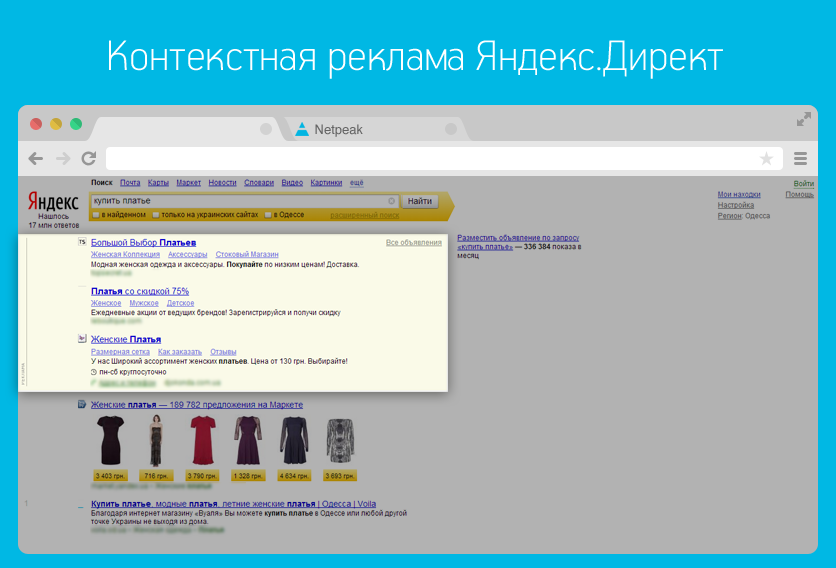Open ad title Женские Платья
Viewport: 836px width, 568px height.
126,339
